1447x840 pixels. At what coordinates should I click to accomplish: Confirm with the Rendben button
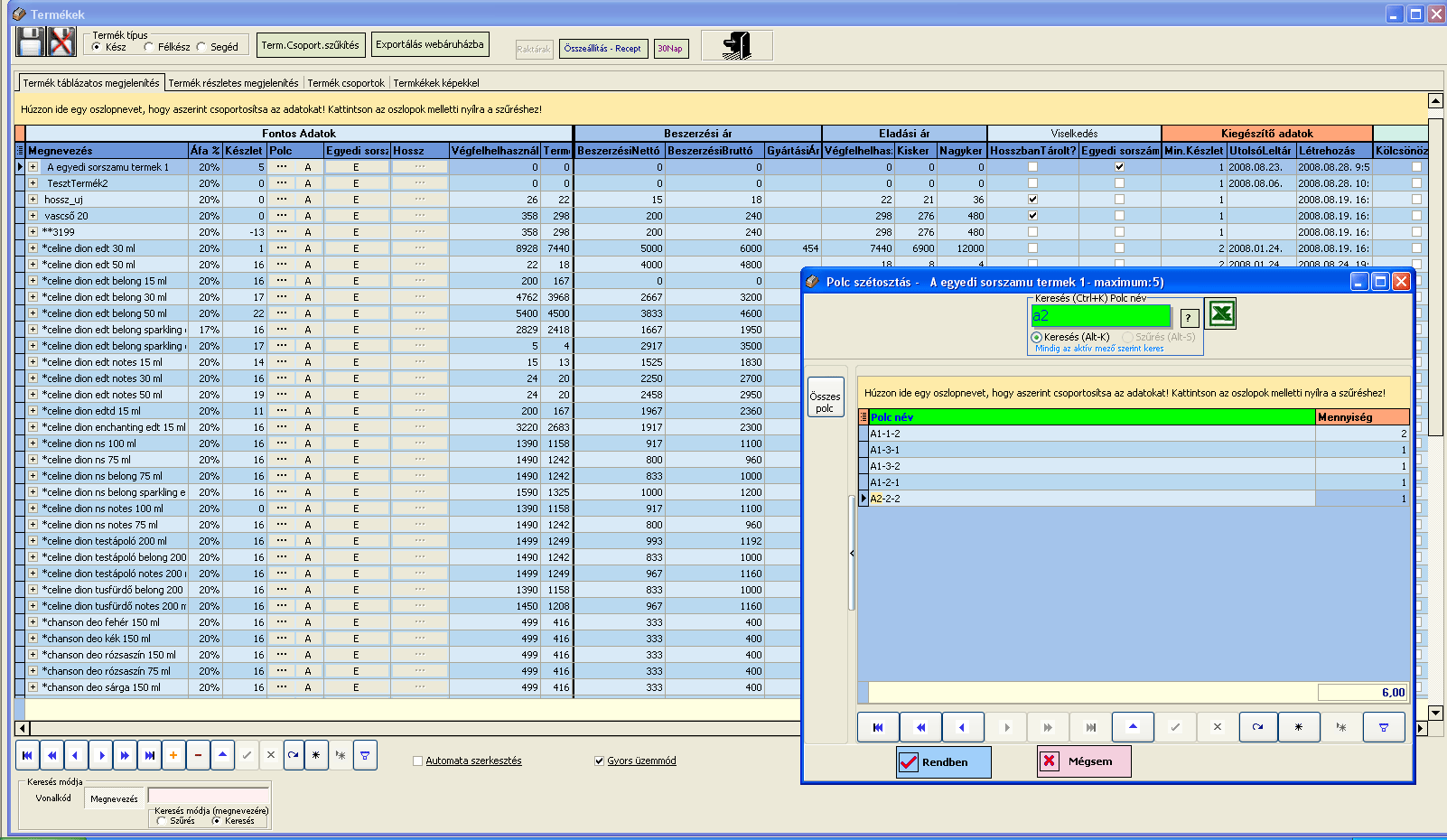click(x=944, y=761)
